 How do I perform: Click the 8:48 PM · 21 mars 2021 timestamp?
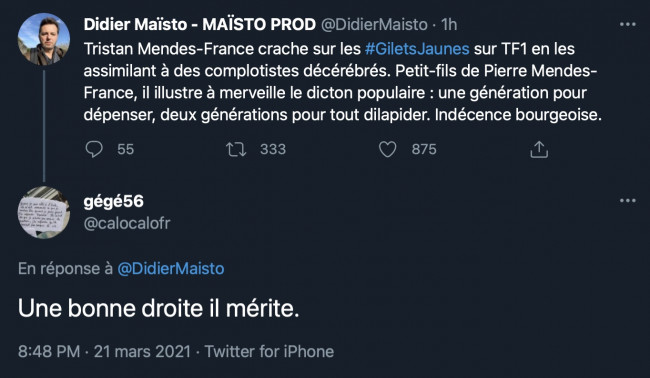[104, 351]
